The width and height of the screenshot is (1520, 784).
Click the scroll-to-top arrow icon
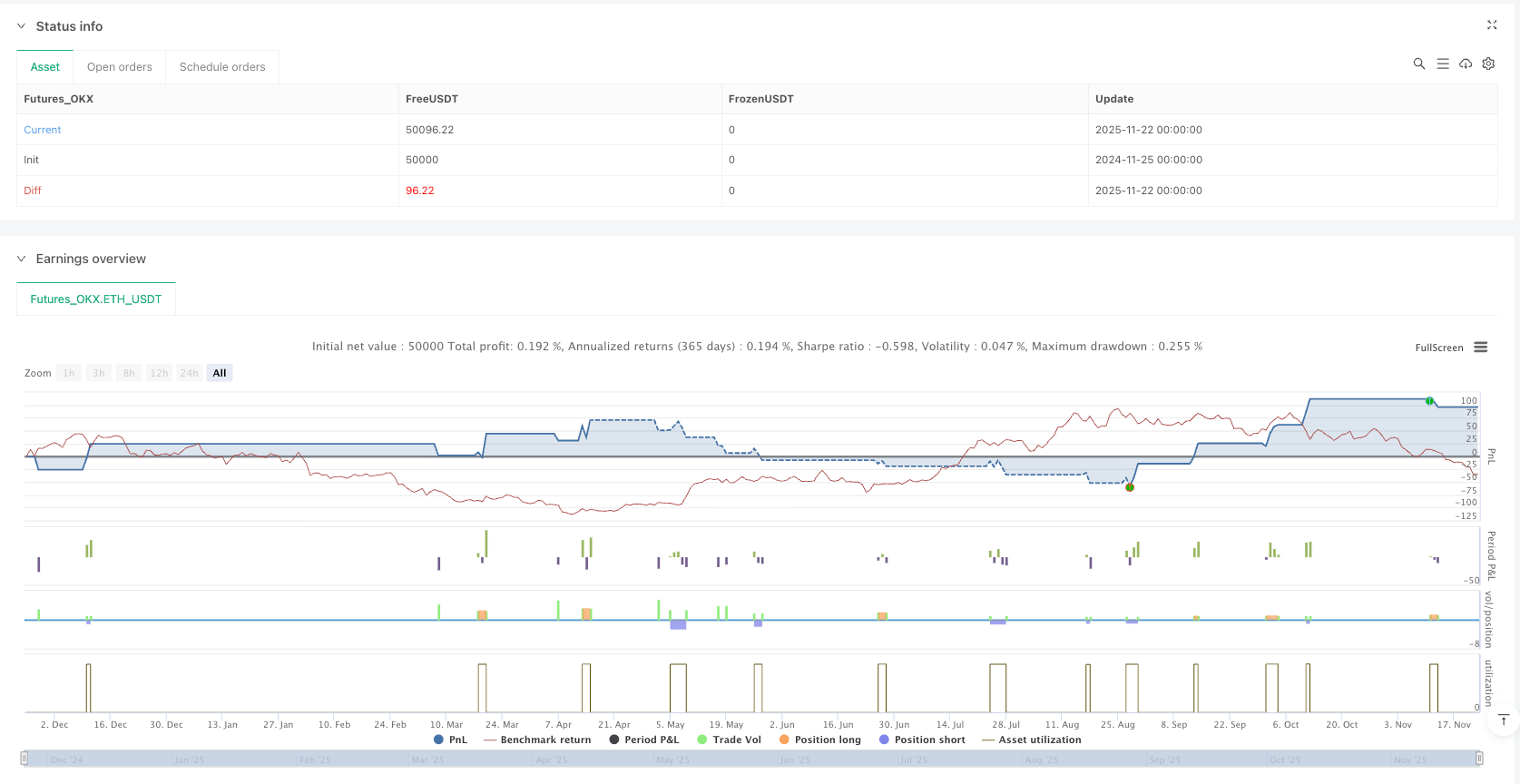tap(1504, 720)
